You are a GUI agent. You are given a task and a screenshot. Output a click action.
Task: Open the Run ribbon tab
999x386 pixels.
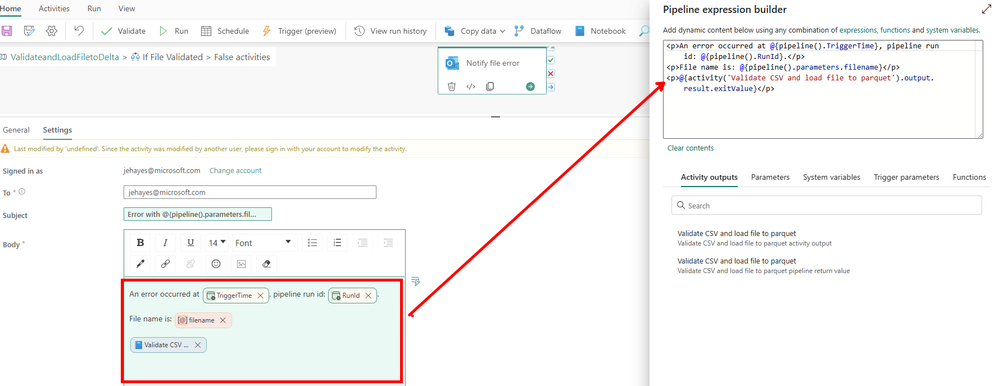[94, 10]
